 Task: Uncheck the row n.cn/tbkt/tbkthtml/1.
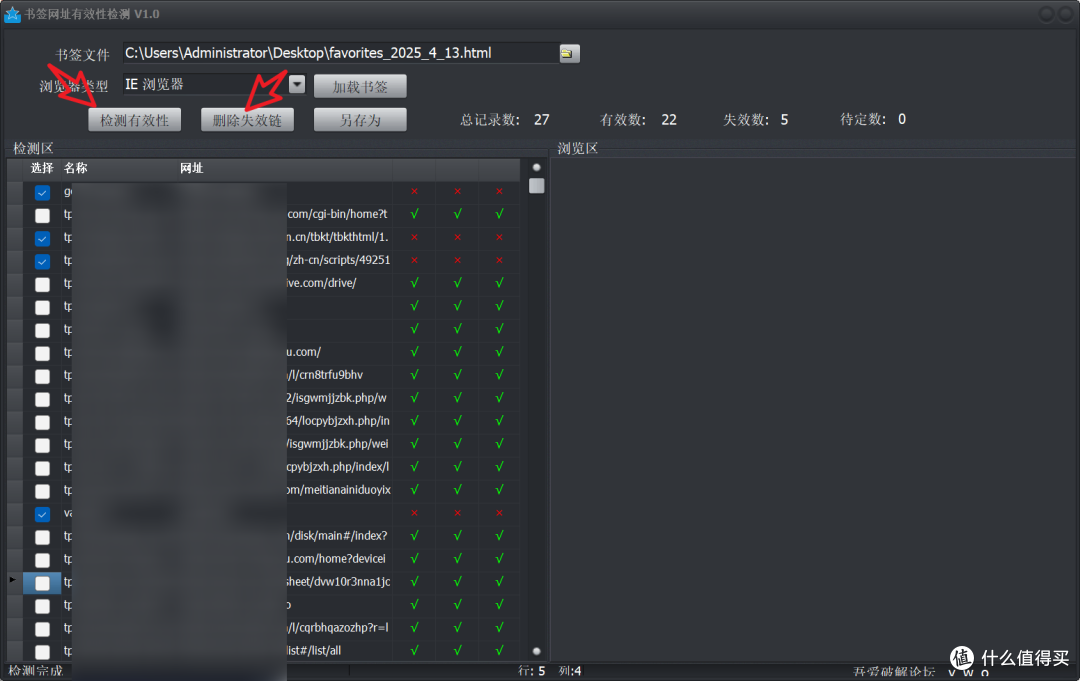(x=42, y=239)
